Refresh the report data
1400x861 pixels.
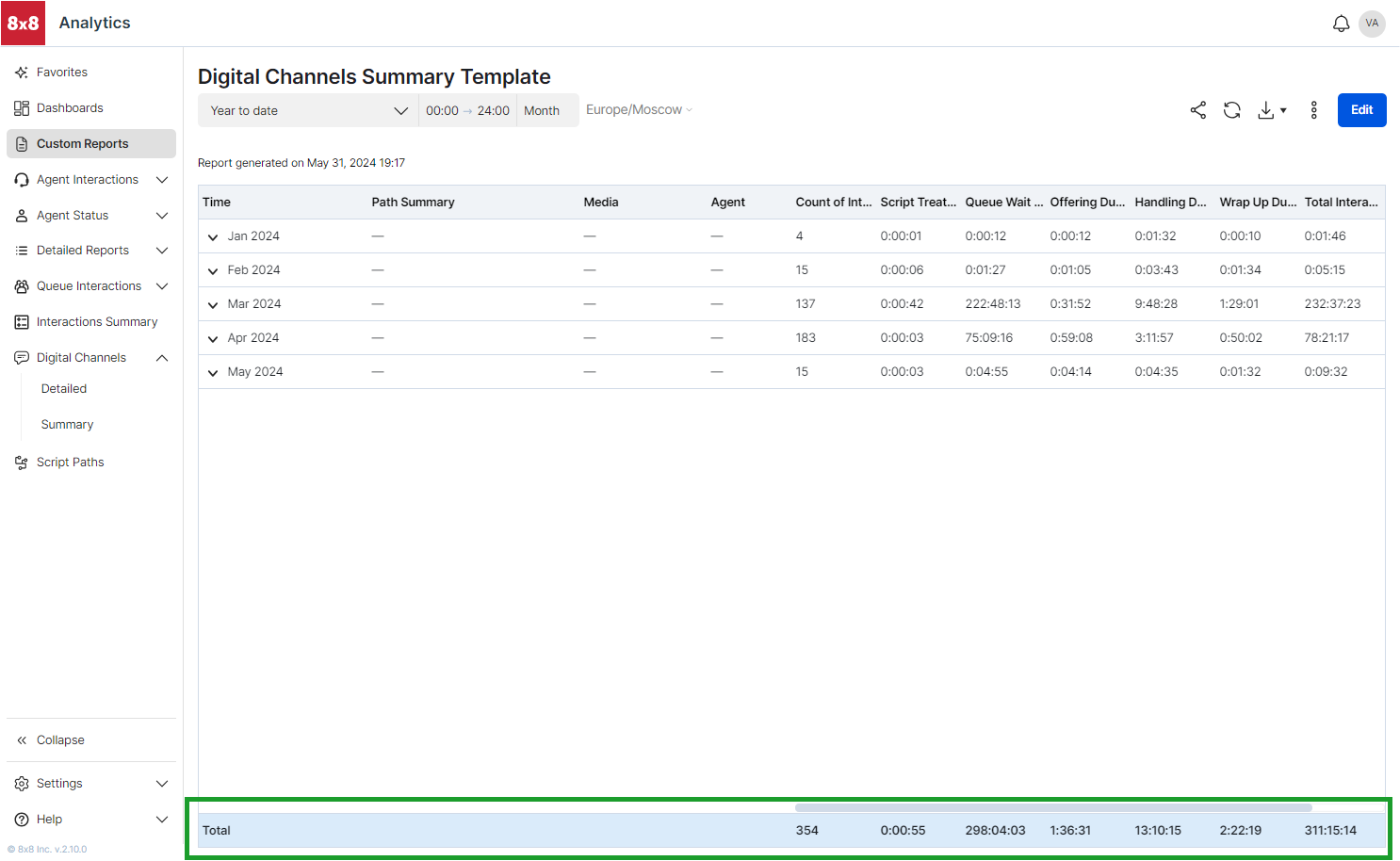tap(1231, 110)
